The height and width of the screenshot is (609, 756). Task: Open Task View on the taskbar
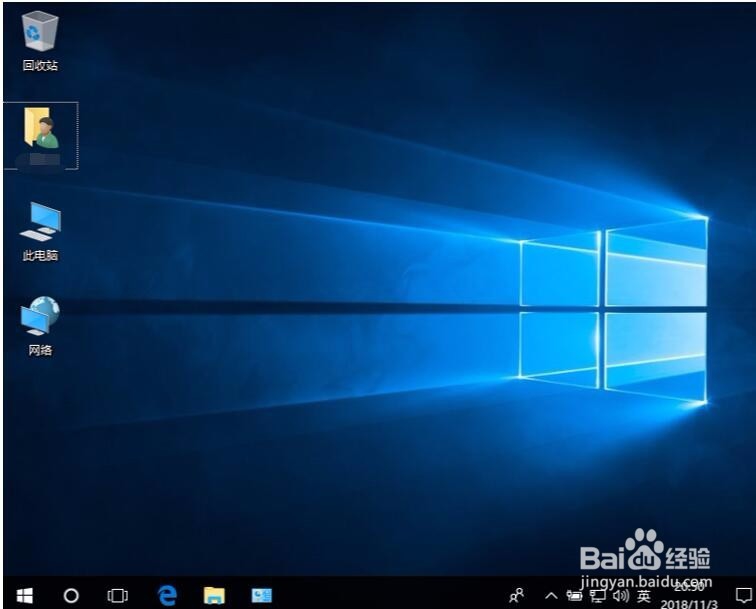click(x=118, y=595)
